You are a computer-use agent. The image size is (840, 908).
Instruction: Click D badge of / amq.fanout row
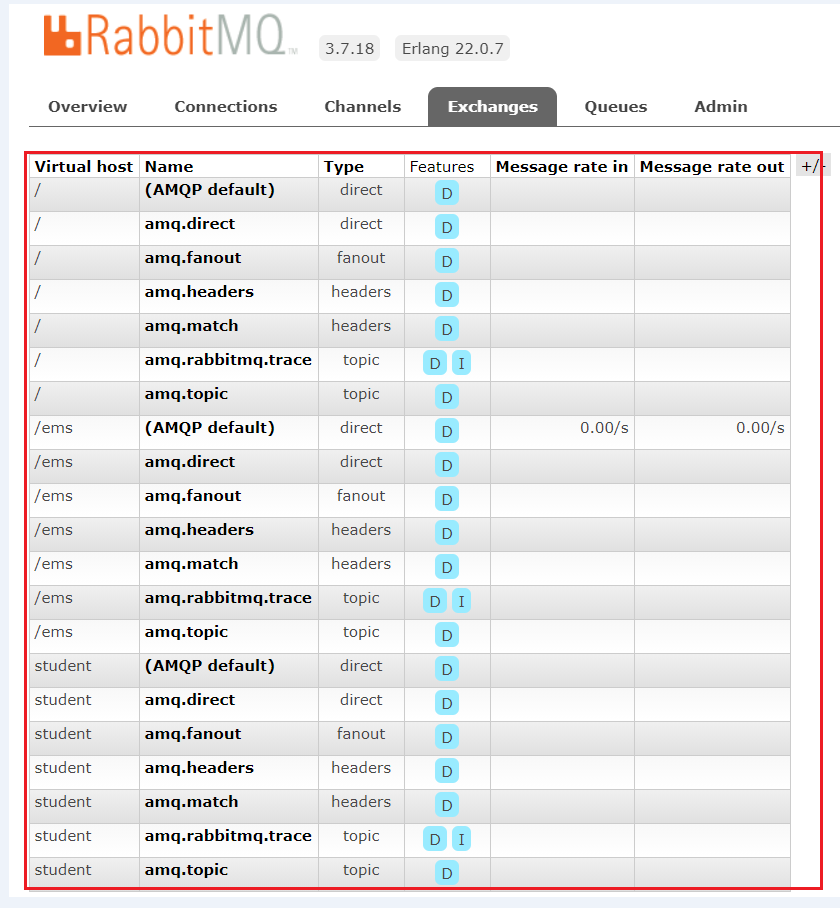pos(447,261)
